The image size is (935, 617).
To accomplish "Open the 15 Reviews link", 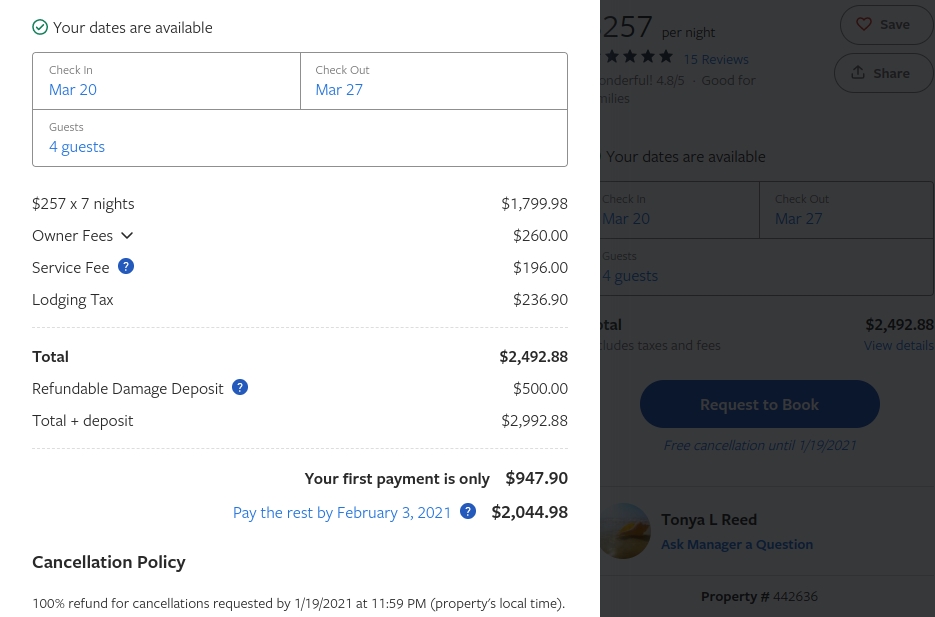I will tap(716, 60).
